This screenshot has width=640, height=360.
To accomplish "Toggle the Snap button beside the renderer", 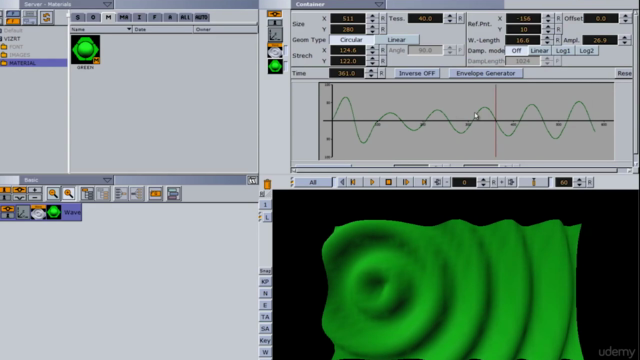I will (x=265, y=271).
